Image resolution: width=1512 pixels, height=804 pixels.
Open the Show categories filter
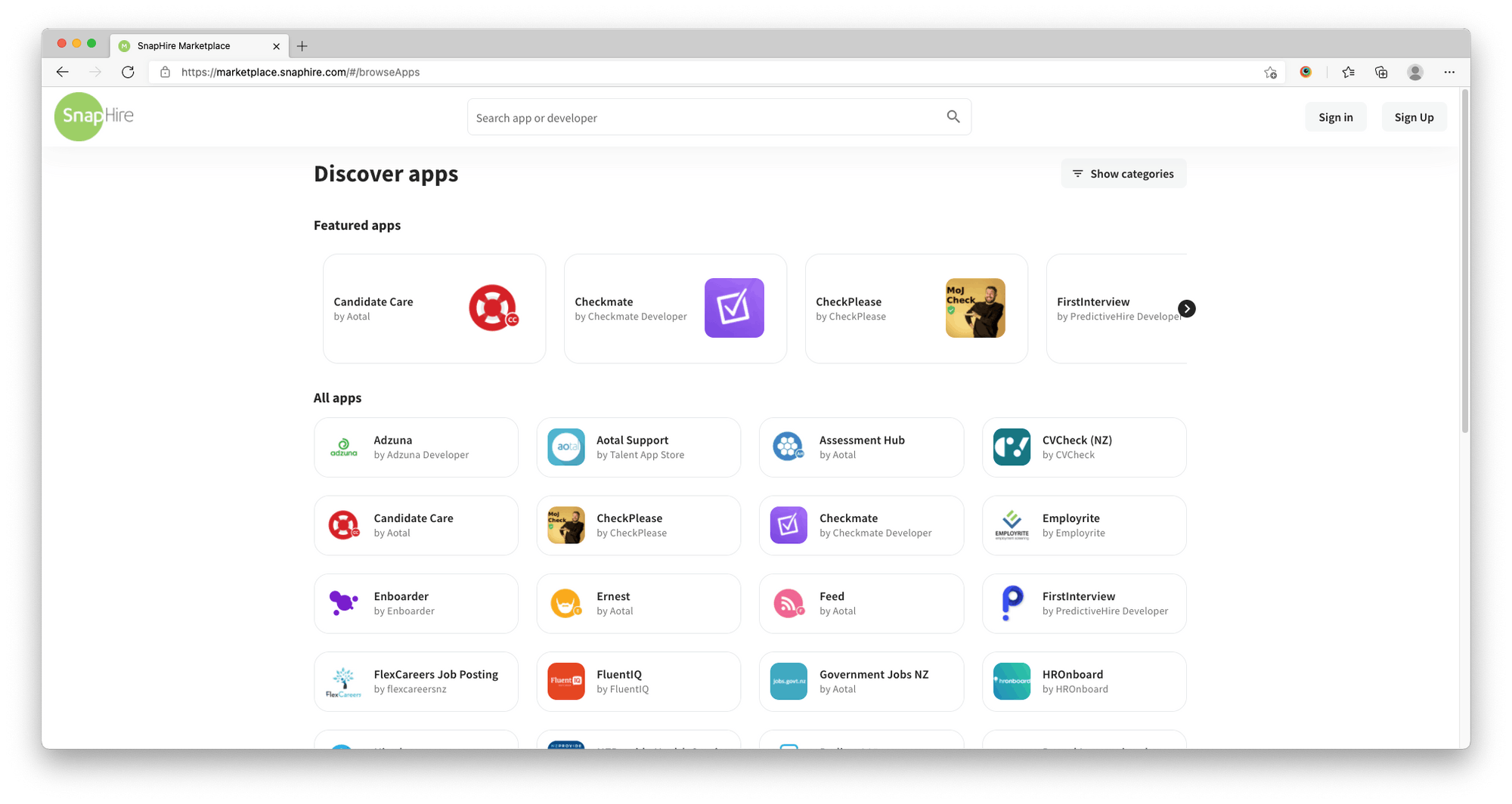tap(1123, 173)
